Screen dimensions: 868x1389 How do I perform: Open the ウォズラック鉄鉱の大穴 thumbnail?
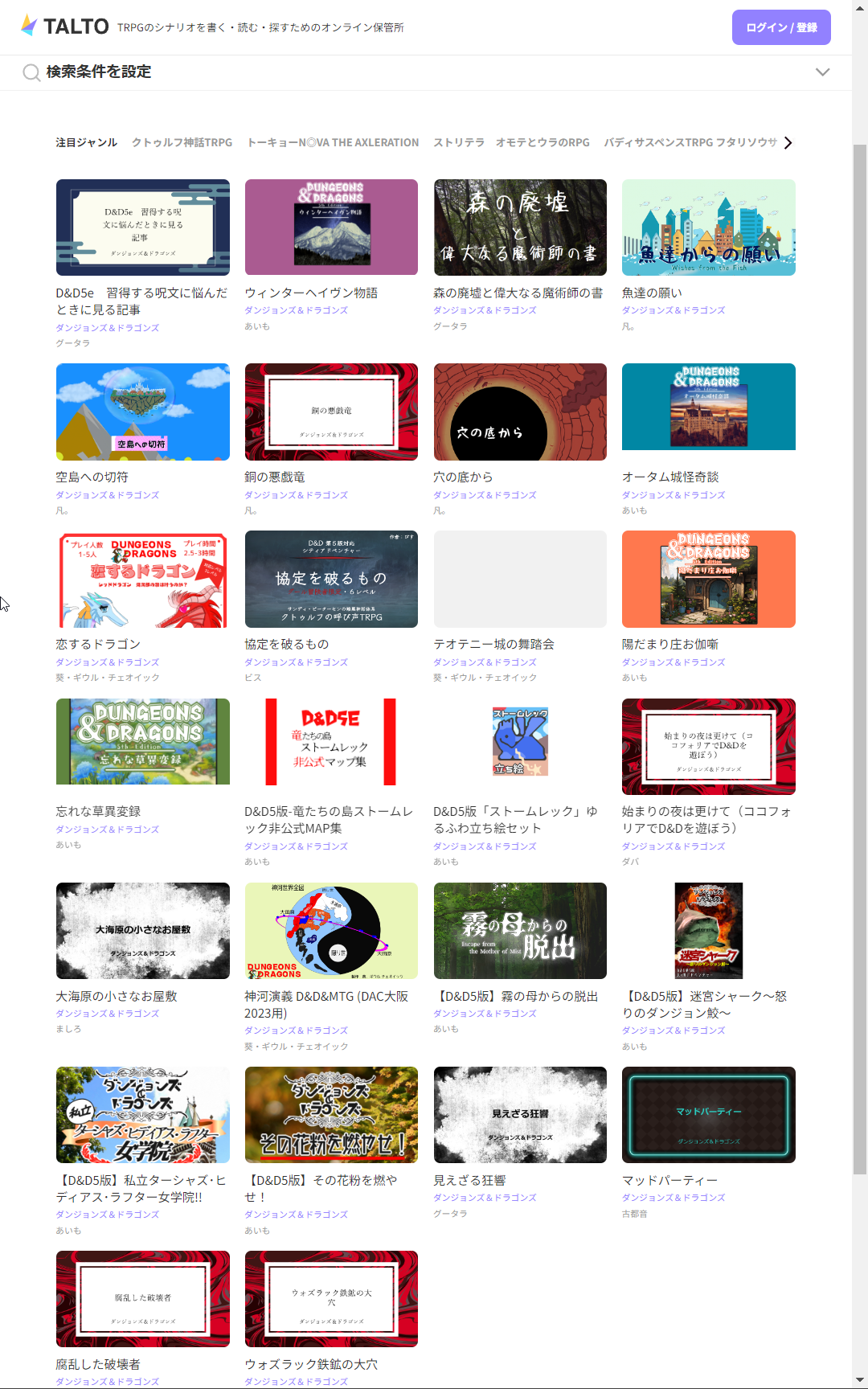point(331,1299)
